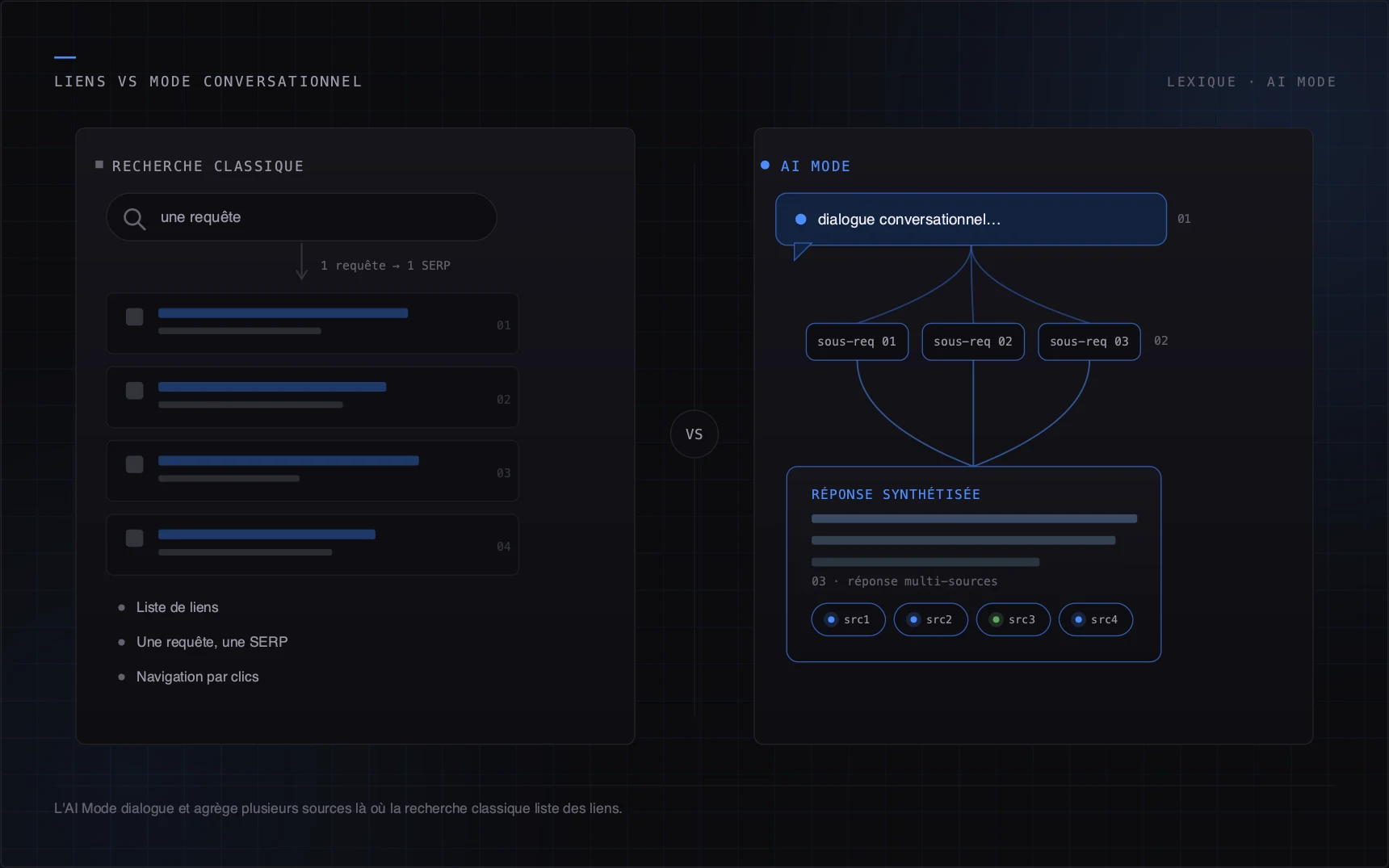Open the sous-req 03 node

1089,342
